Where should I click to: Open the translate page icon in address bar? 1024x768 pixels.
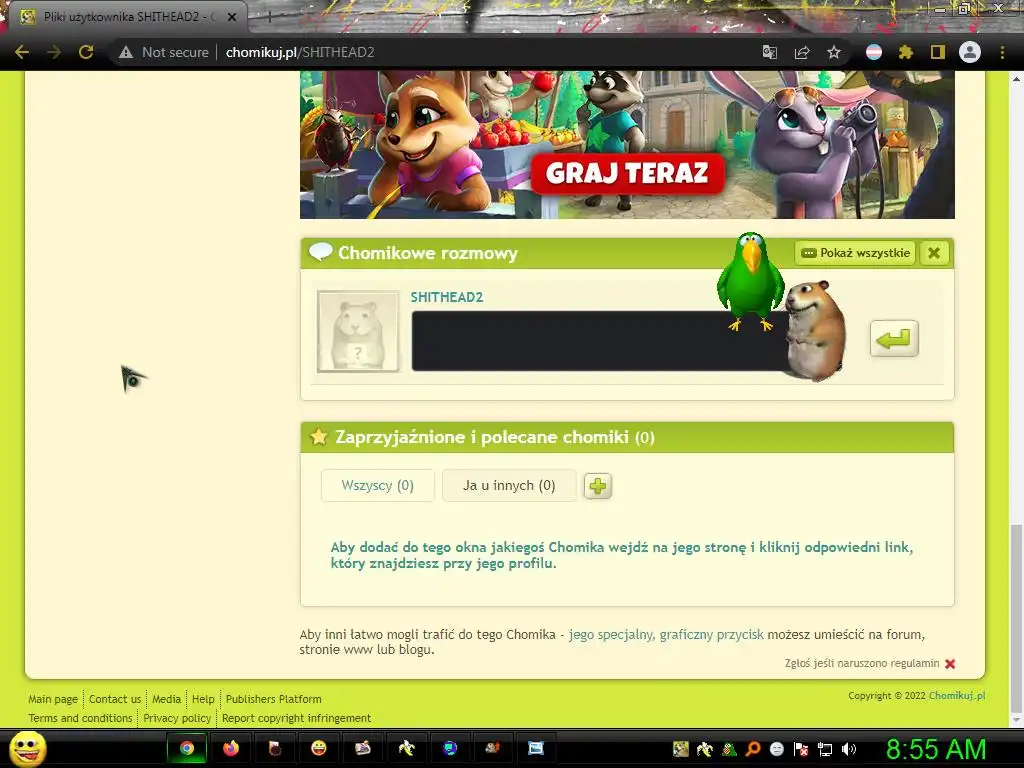coord(770,52)
